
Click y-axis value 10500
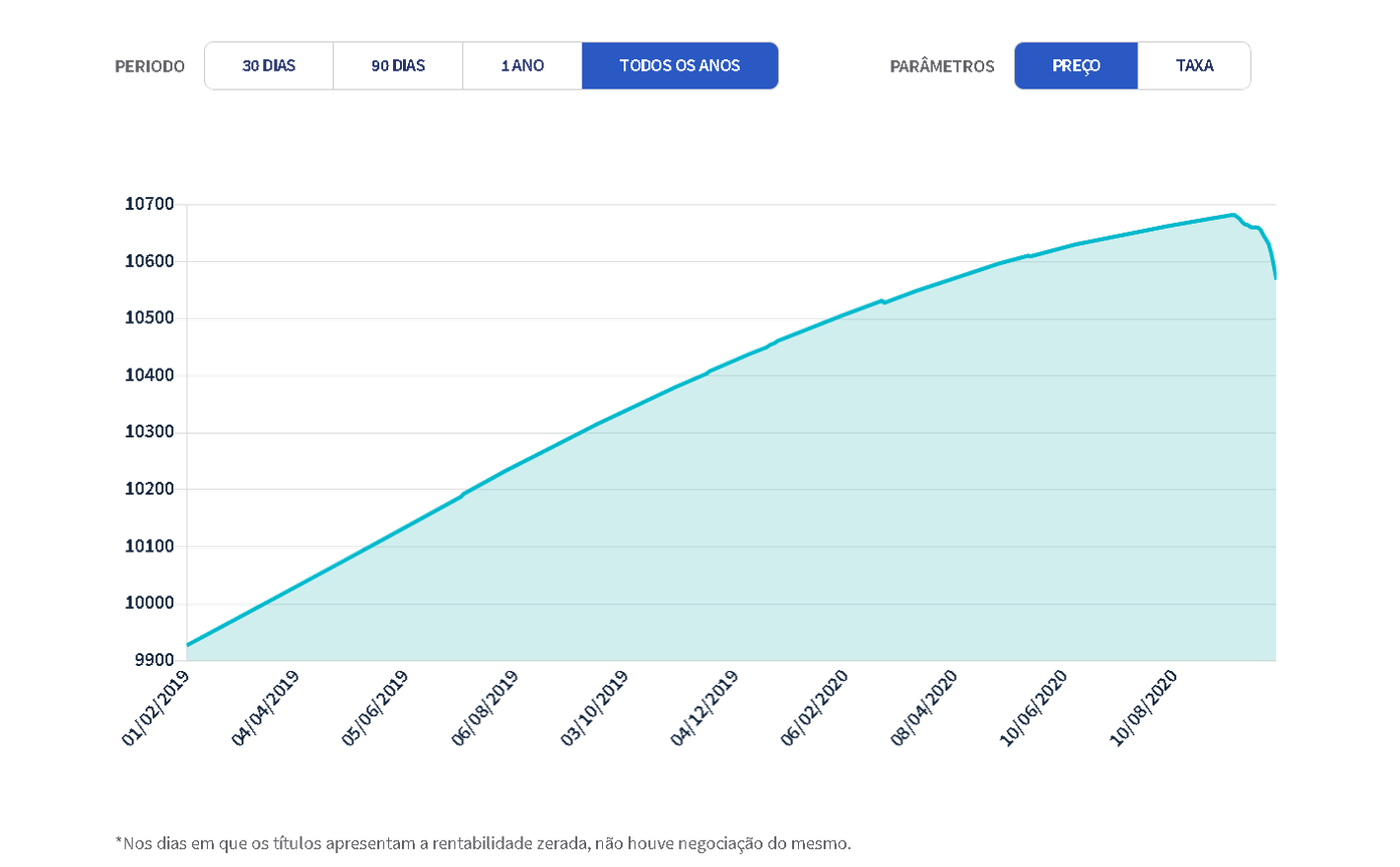[150, 317]
